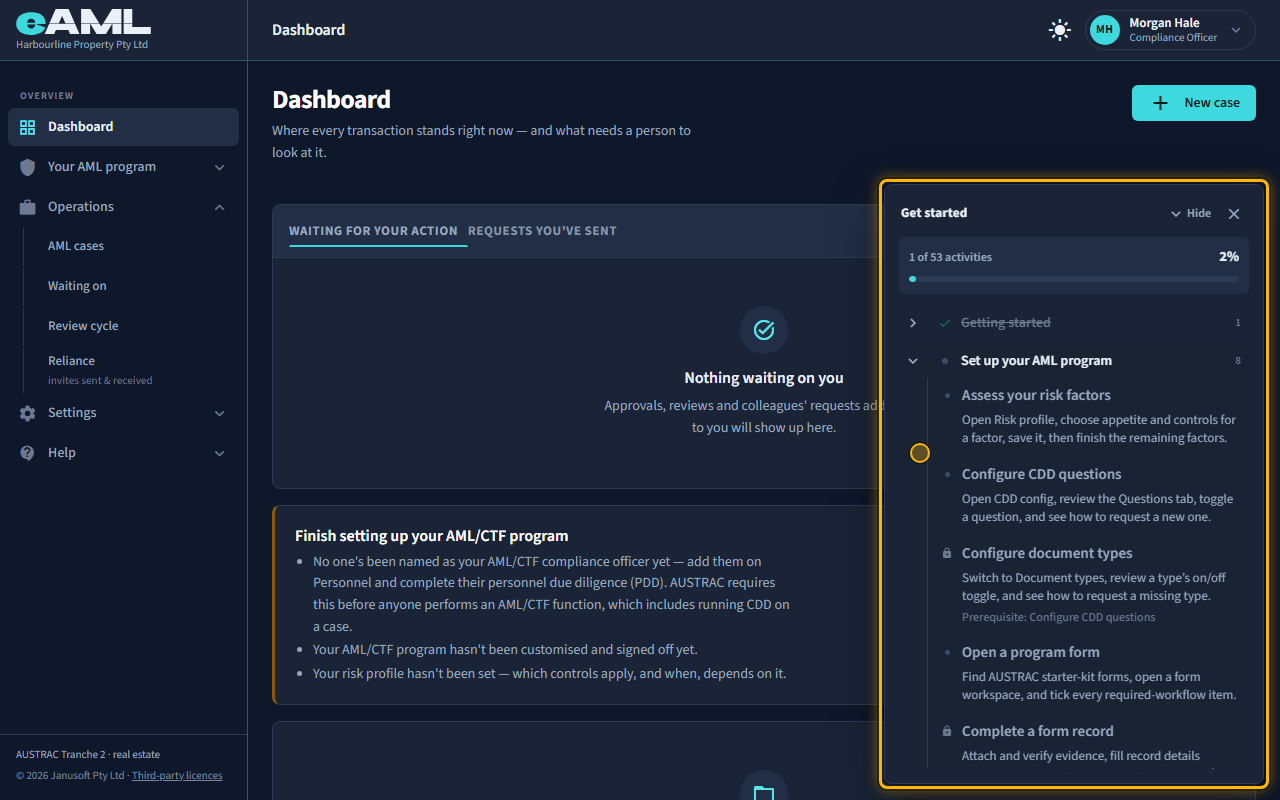Click the MH avatar circle
The height and width of the screenshot is (800, 1280).
[1104, 30]
